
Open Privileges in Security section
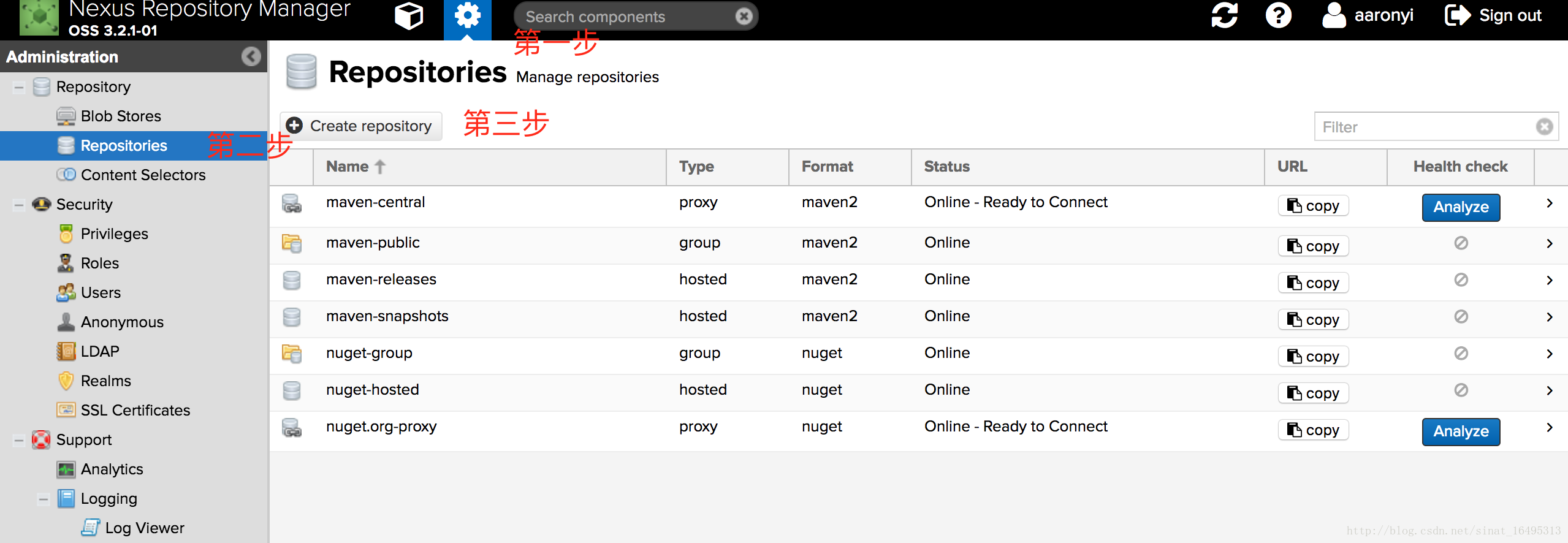pyautogui.click(x=114, y=234)
